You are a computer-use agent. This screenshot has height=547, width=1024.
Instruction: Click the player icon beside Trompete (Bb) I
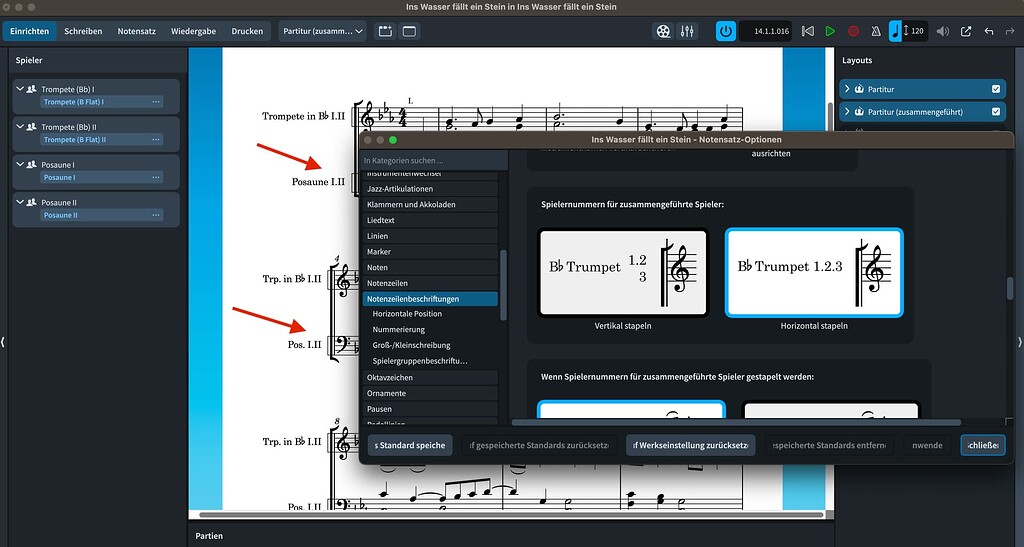click(x=31, y=89)
